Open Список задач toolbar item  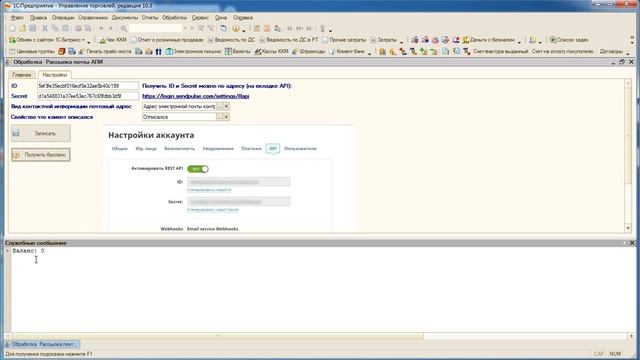click(x=569, y=40)
